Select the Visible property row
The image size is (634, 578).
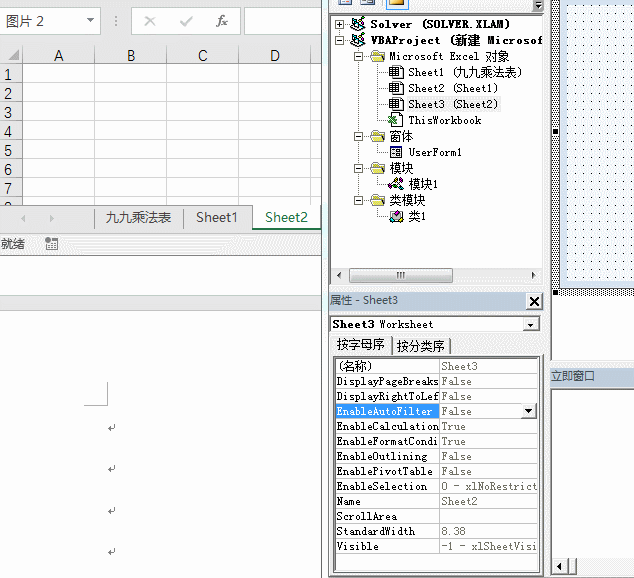(x=437, y=546)
